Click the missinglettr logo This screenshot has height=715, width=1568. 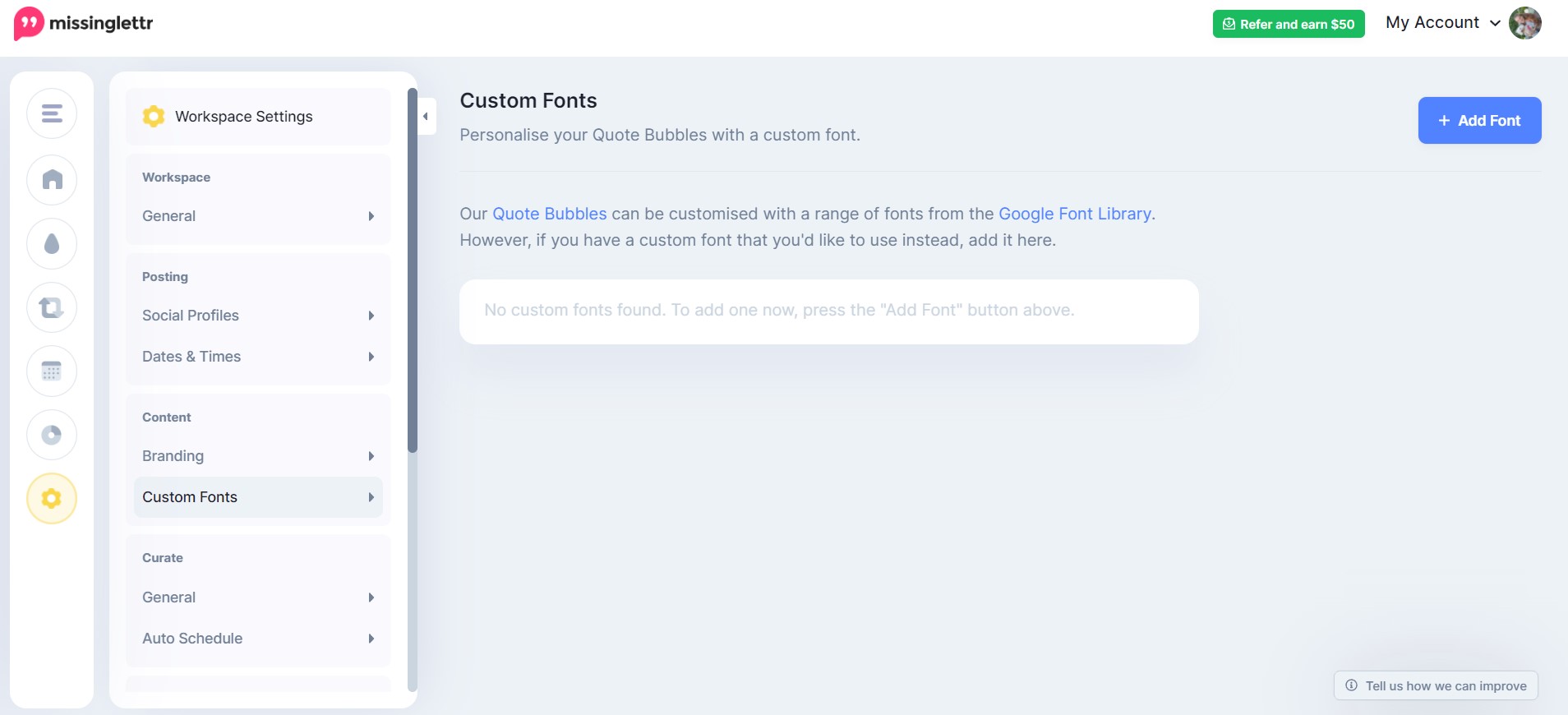84,23
